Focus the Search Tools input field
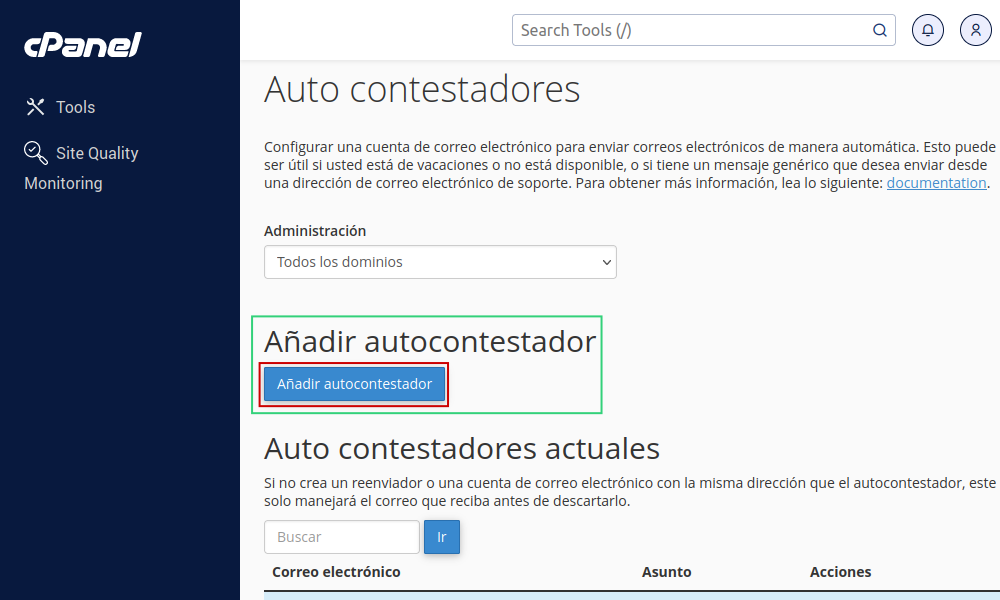1000x600 pixels. point(690,30)
